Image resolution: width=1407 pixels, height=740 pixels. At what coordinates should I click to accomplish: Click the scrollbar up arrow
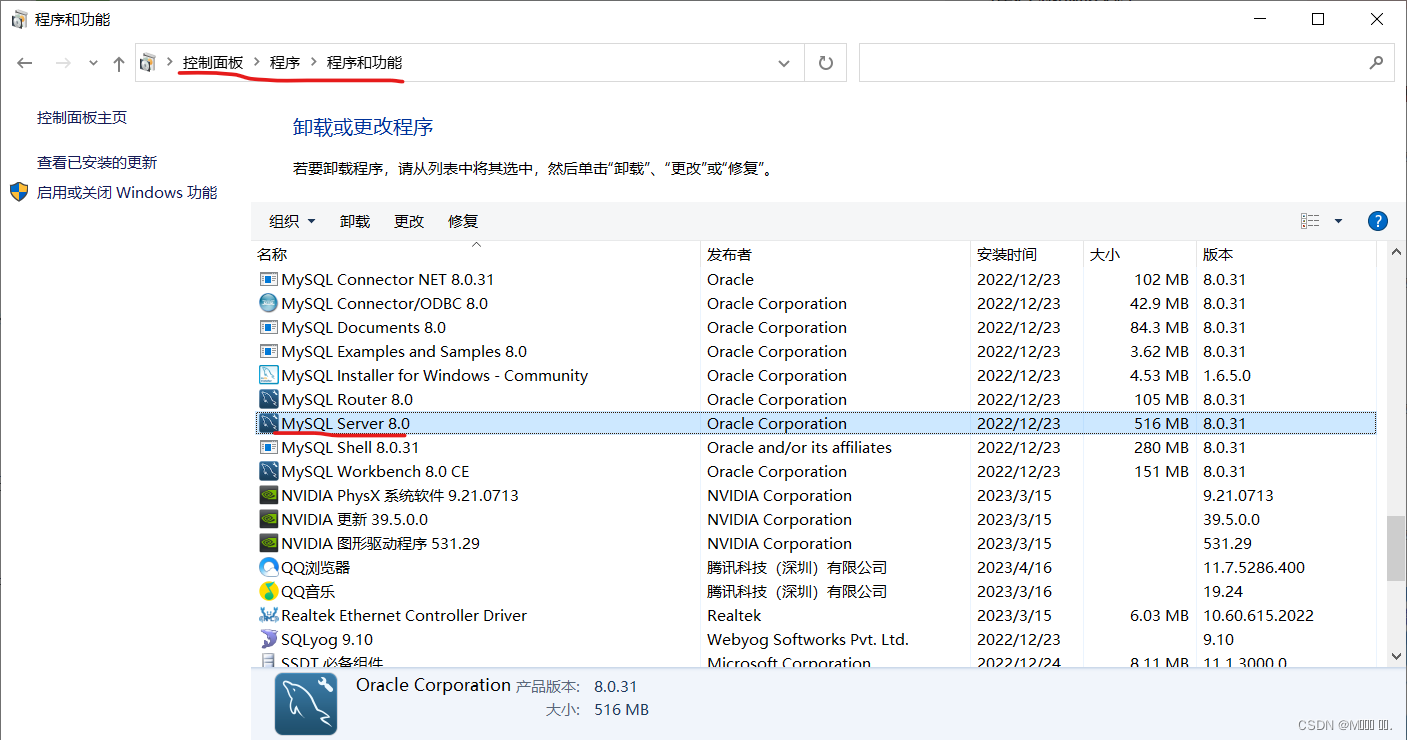[1396, 251]
